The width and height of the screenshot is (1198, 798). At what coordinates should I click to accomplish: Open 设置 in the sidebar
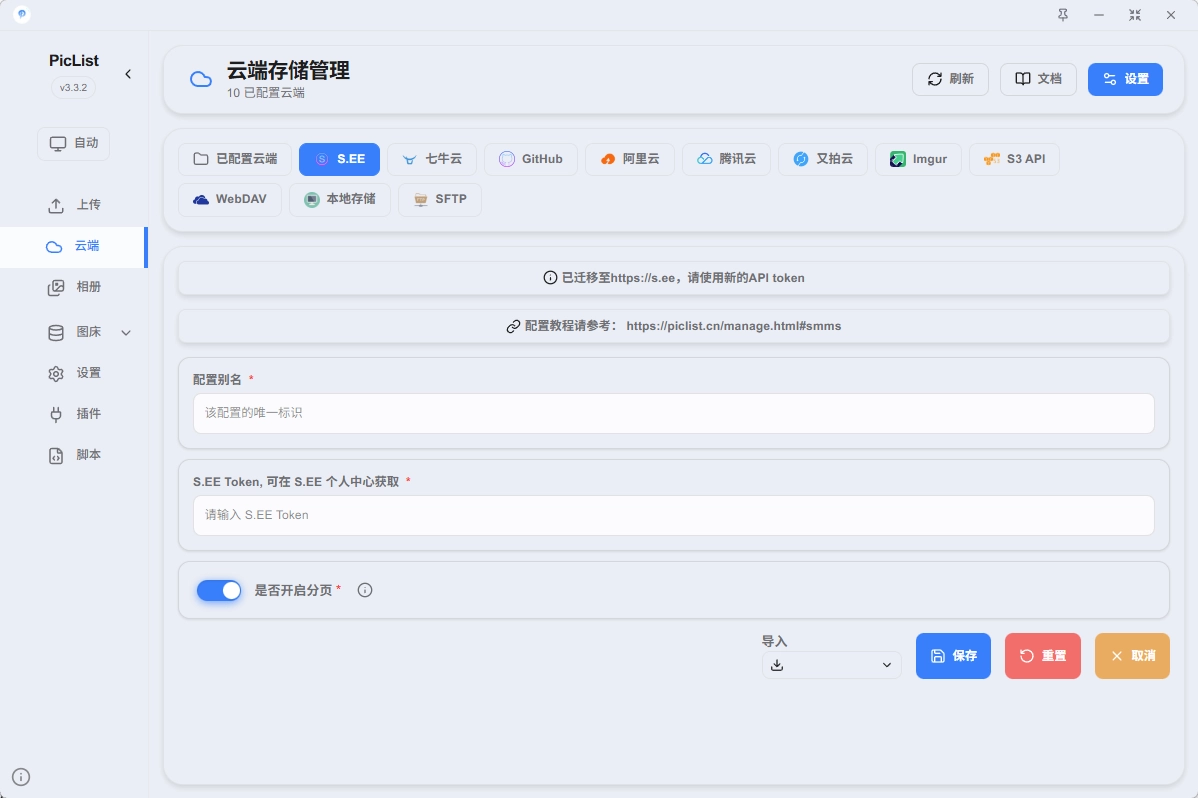point(74,373)
